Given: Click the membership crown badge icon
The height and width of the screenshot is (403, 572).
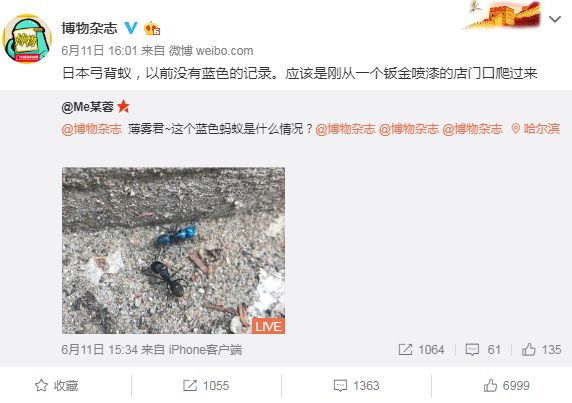Looking at the screenshot, I should tap(152, 28).
